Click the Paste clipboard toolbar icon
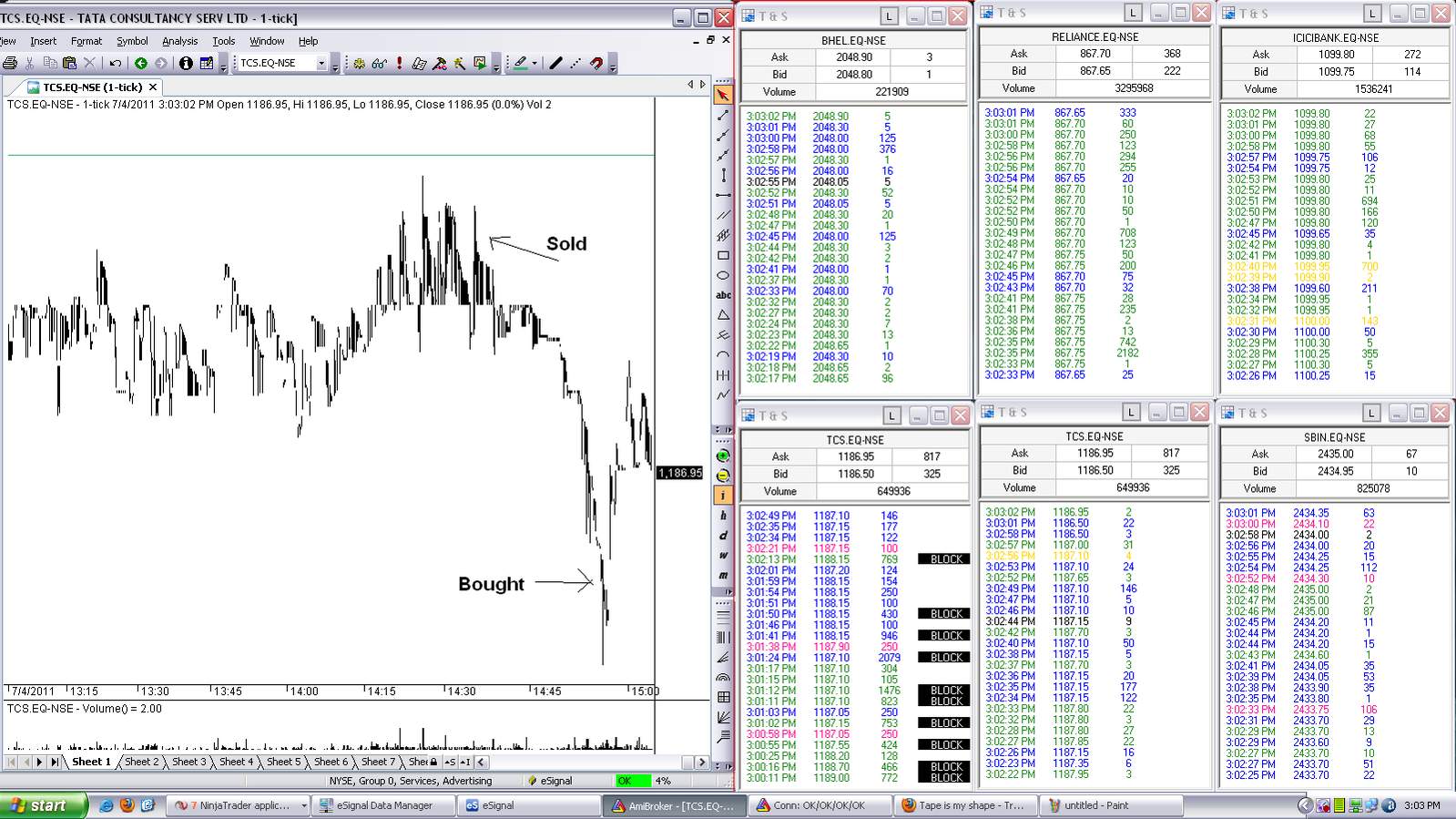Screen dimensions: 1456x819 tap(69, 63)
